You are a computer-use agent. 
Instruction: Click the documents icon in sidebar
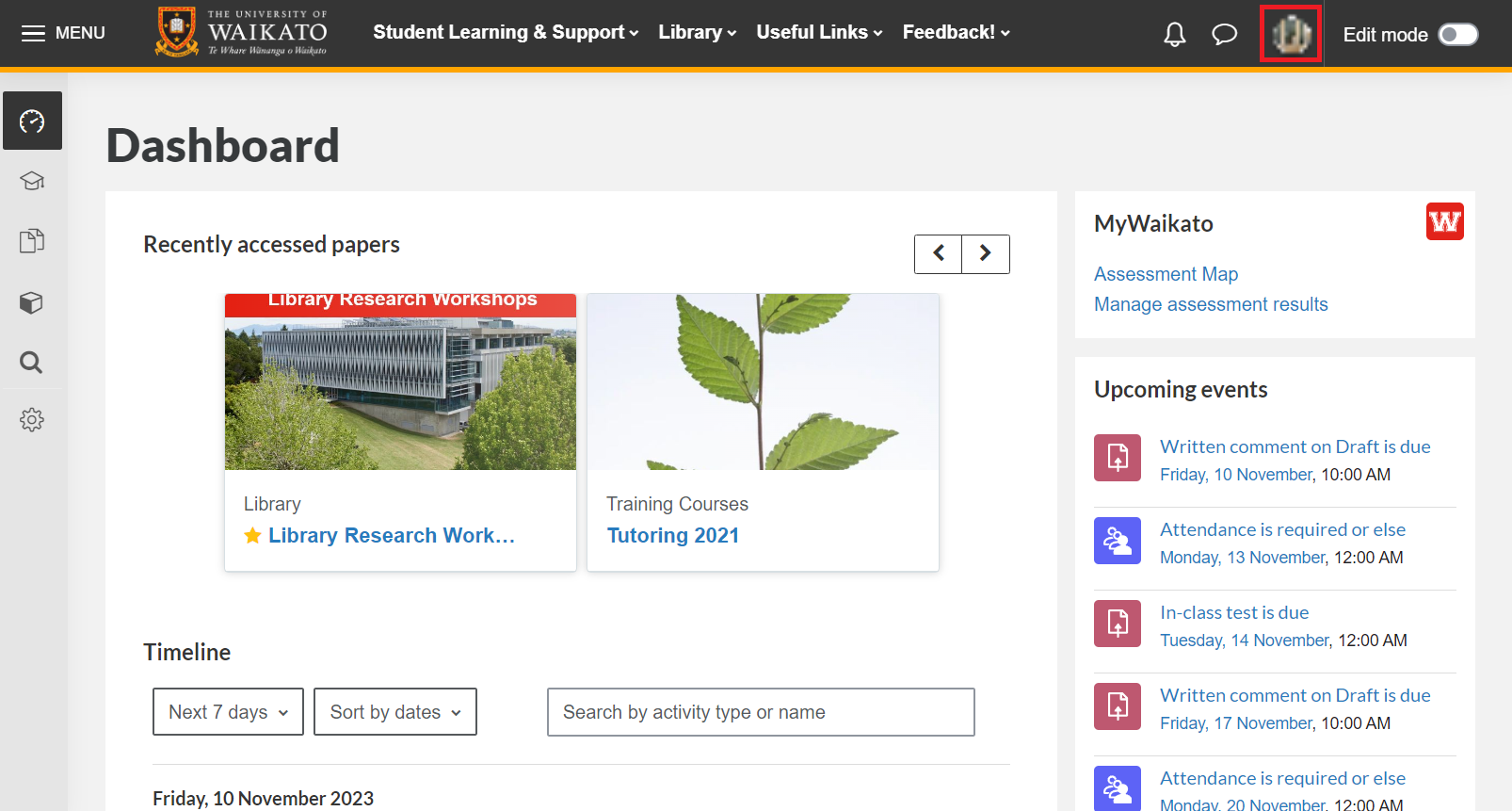click(x=32, y=241)
